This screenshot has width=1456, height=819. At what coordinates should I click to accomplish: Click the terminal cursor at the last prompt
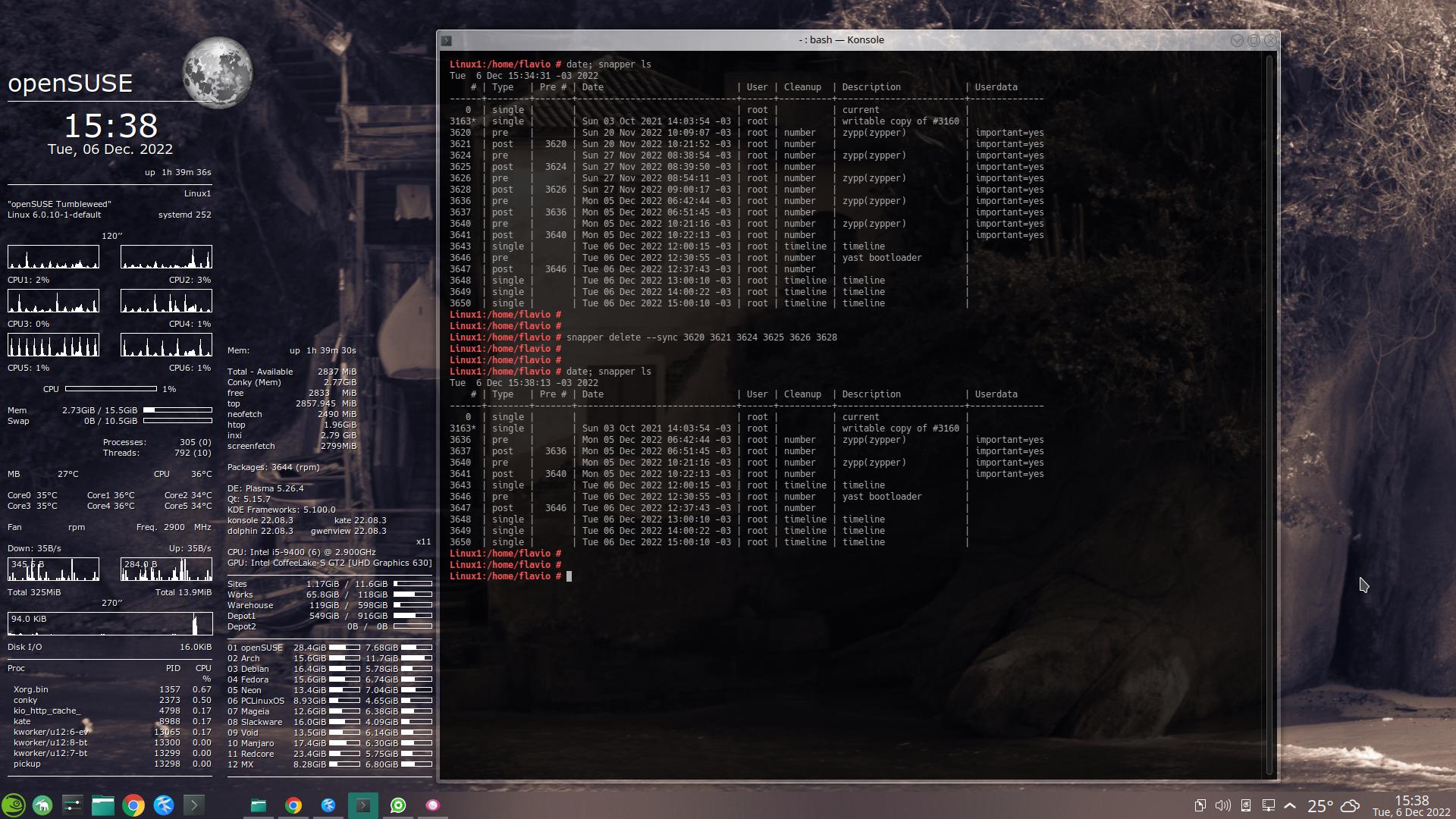[x=570, y=576]
